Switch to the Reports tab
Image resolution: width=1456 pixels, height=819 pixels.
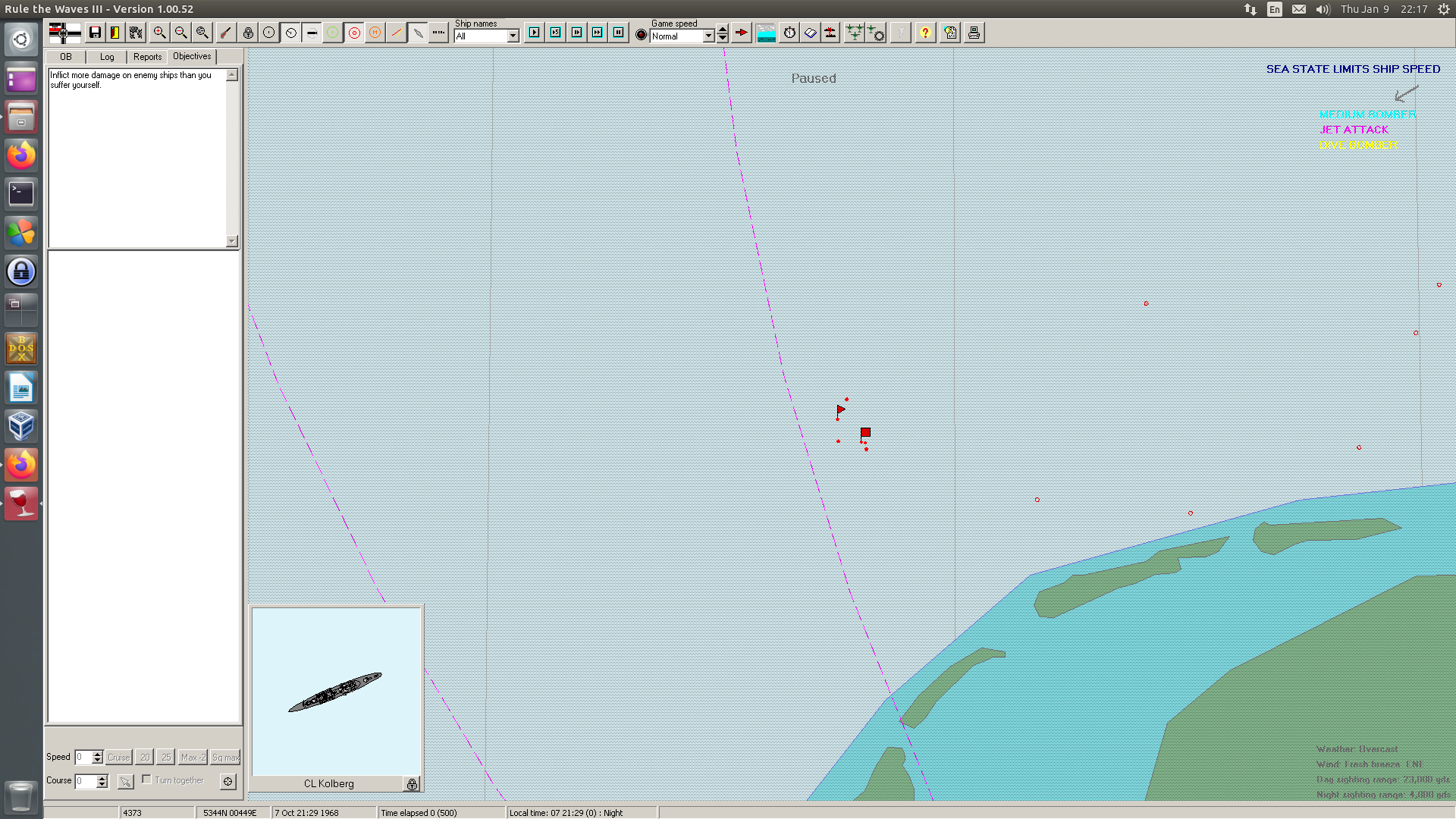tap(147, 57)
